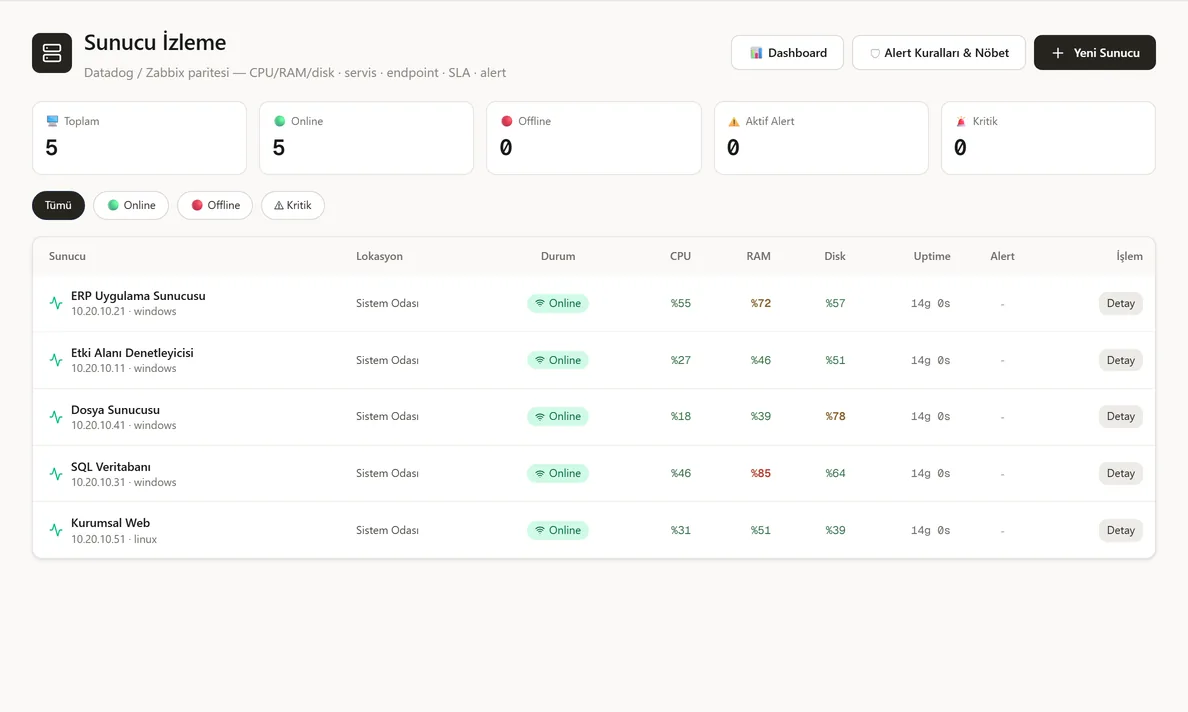Click wifi icon in Kurumsal Web status
The width and height of the screenshot is (1188, 712).
tap(540, 530)
